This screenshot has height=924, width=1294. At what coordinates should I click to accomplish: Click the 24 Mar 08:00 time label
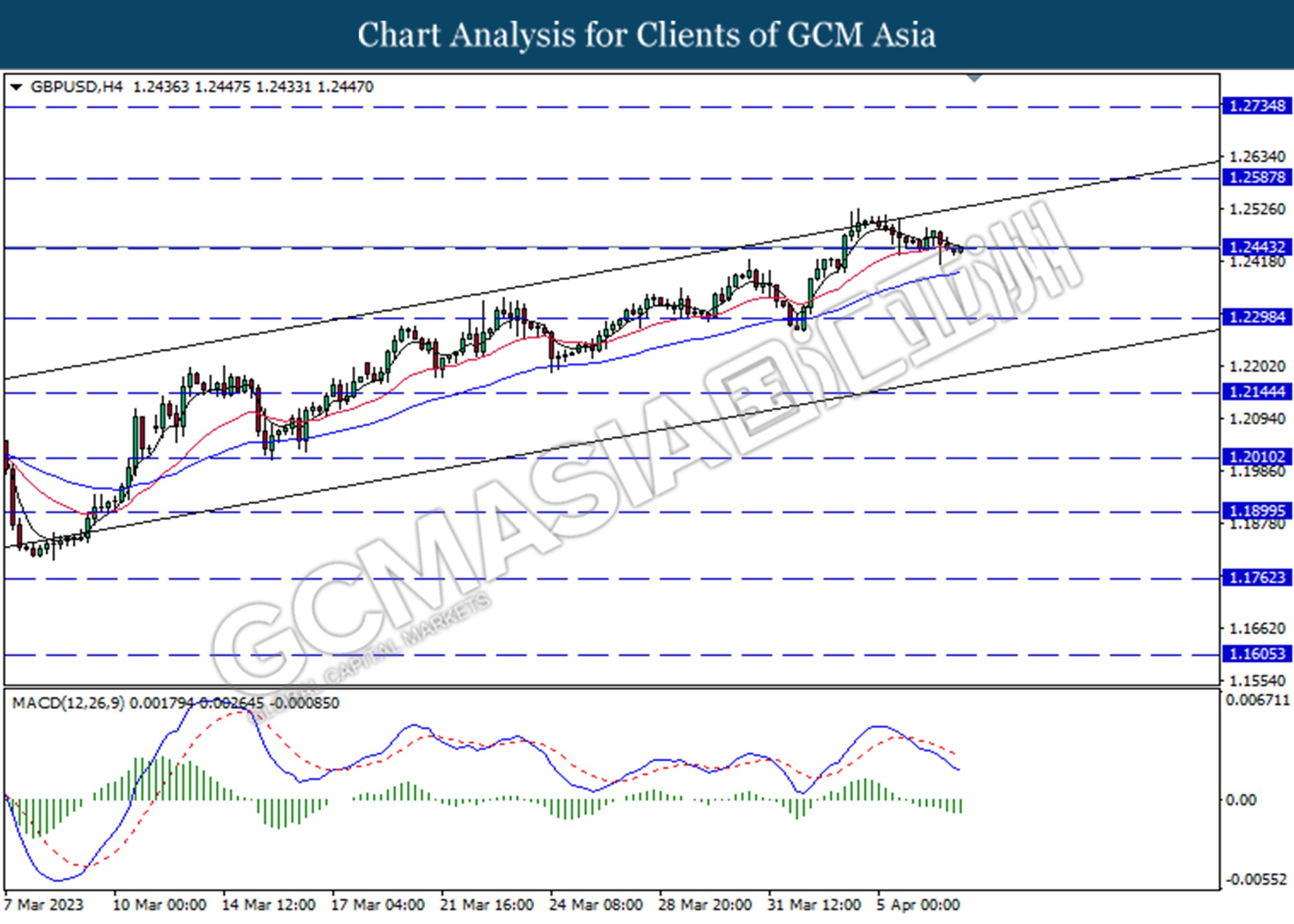pyautogui.click(x=596, y=905)
